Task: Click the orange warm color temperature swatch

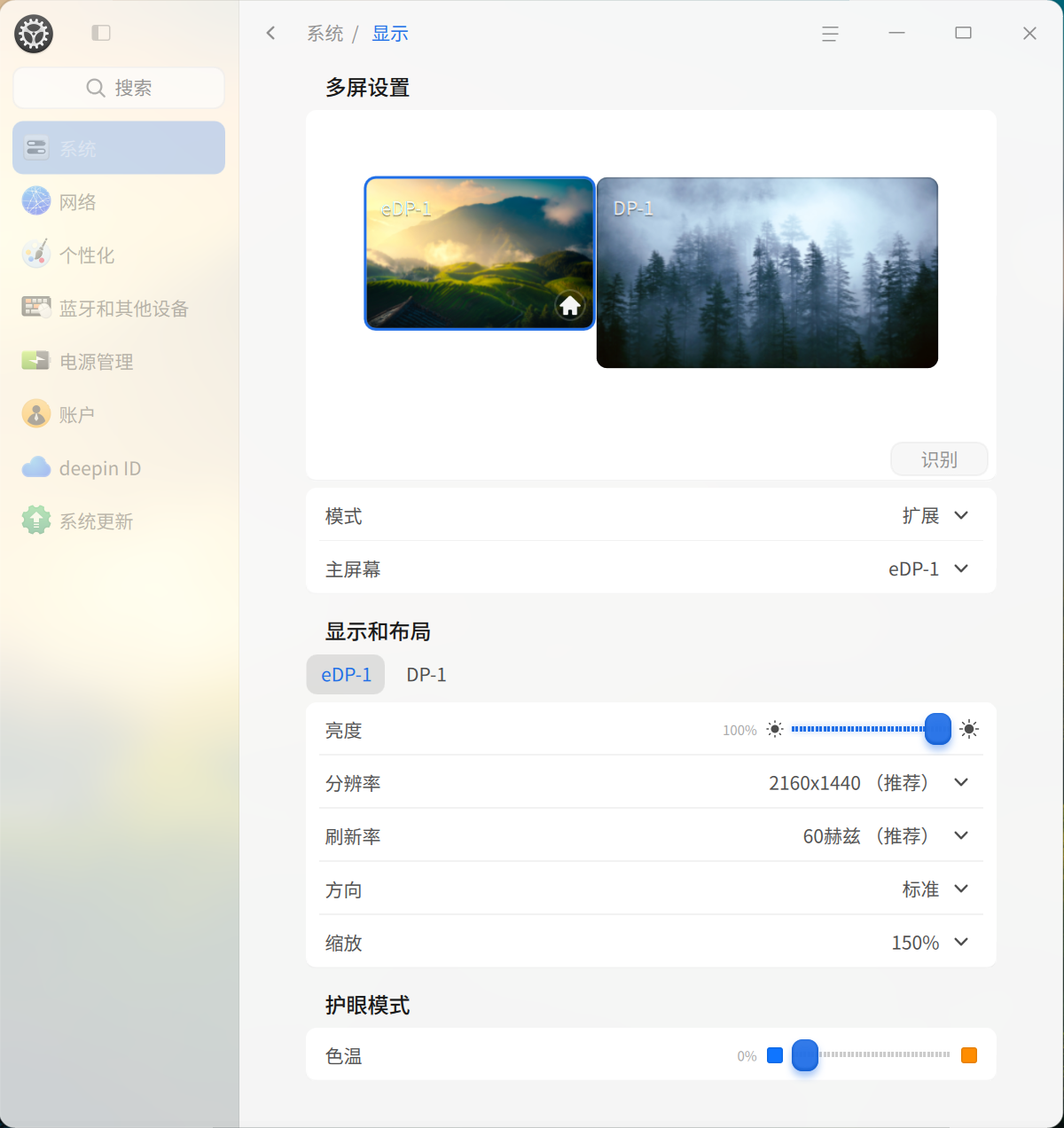Action: pos(969,1055)
